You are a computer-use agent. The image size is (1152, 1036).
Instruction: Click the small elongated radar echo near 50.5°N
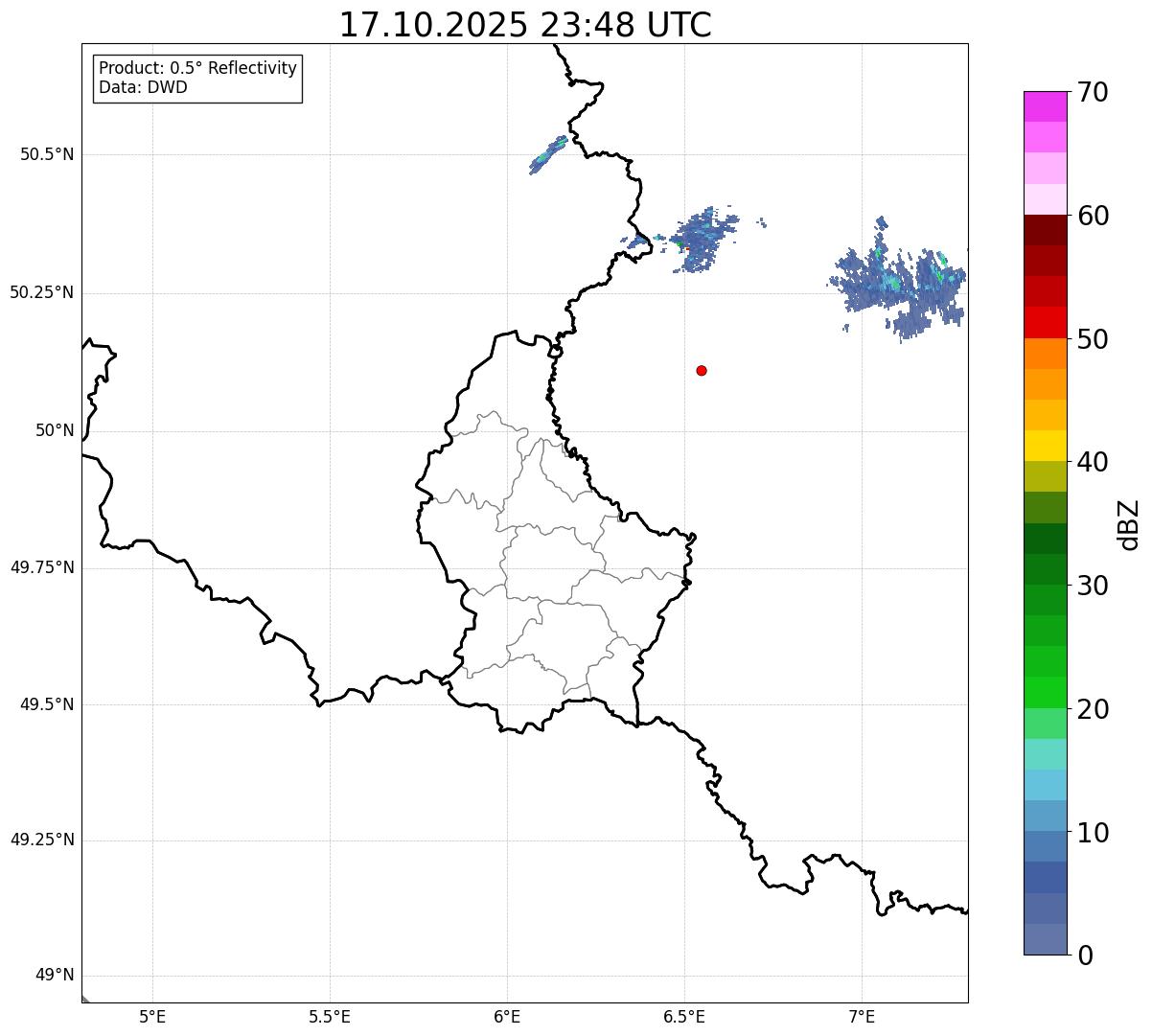(x=548, y=154)
